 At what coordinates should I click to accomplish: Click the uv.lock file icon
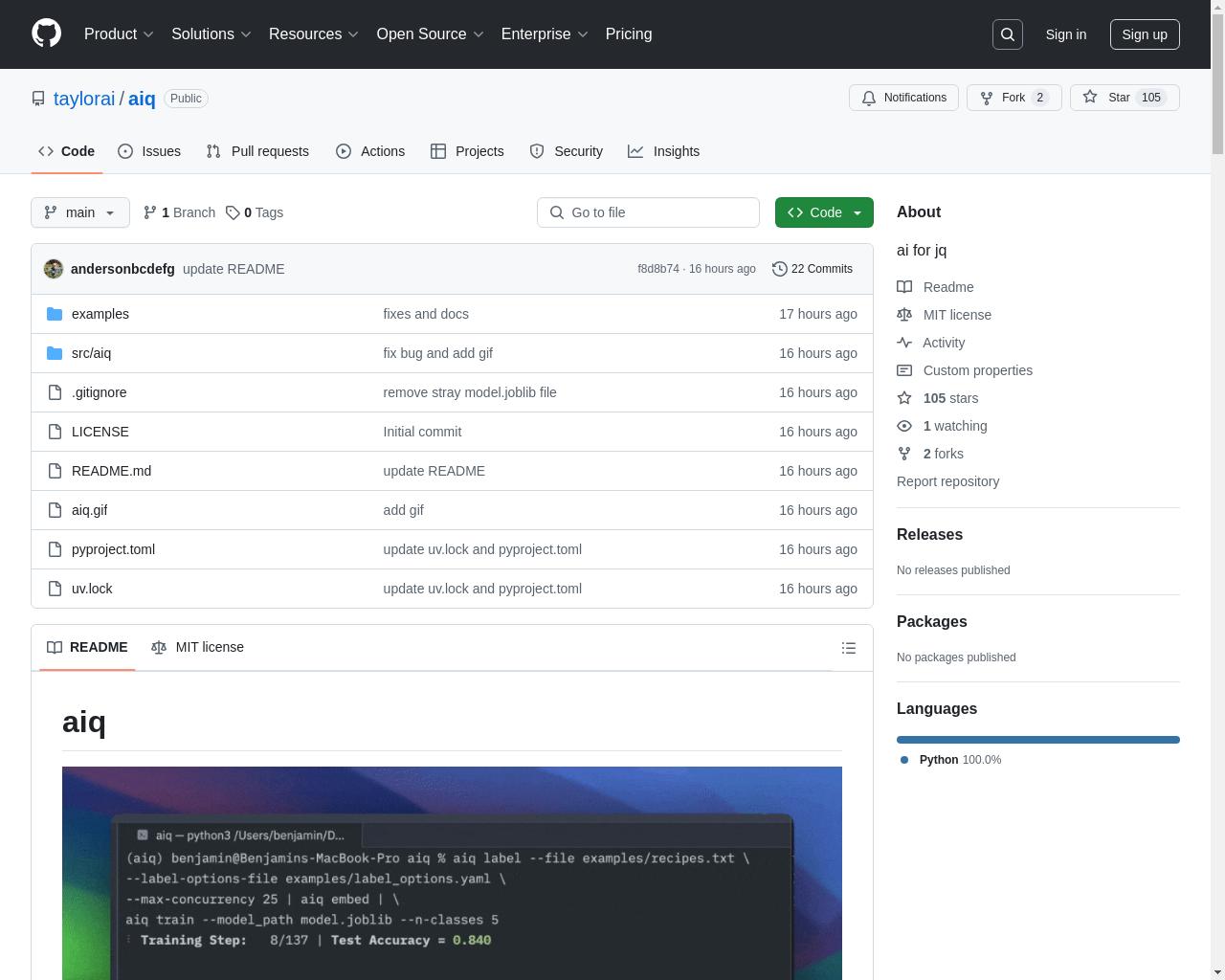(55, 589)
